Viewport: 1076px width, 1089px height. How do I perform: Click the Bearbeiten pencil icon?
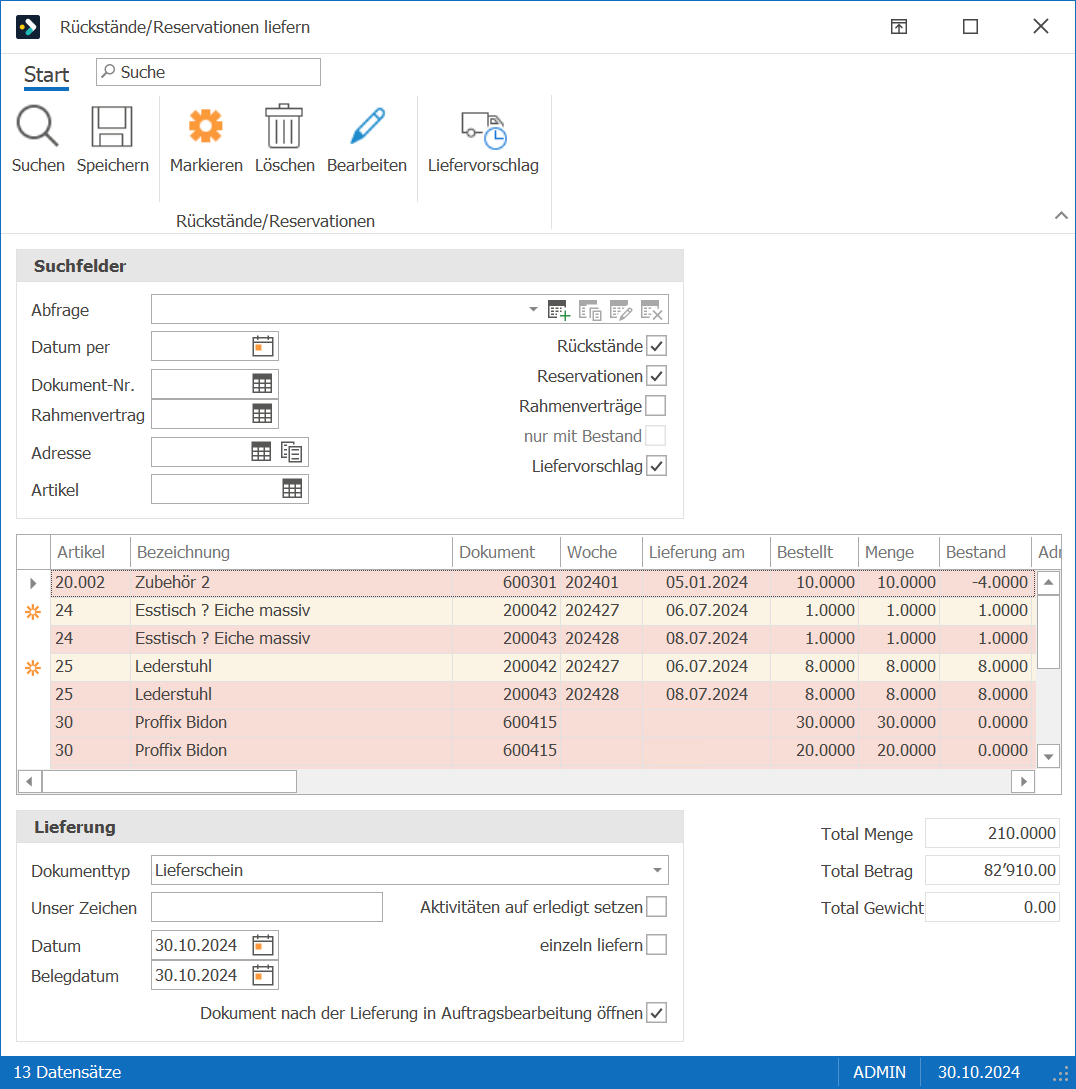[x=367, y=126]
